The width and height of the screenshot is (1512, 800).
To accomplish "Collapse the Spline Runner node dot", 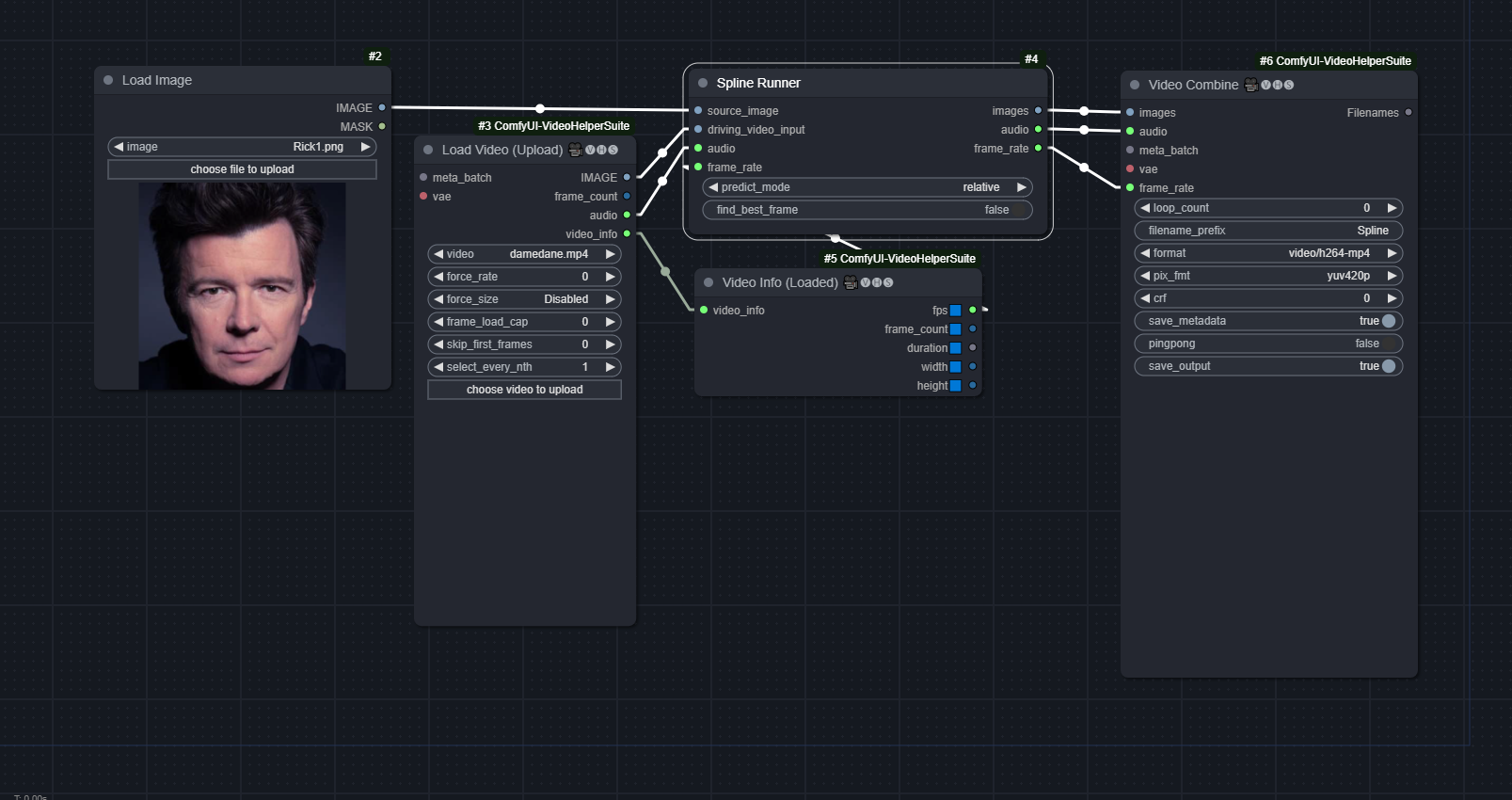I will pos(703,84).
